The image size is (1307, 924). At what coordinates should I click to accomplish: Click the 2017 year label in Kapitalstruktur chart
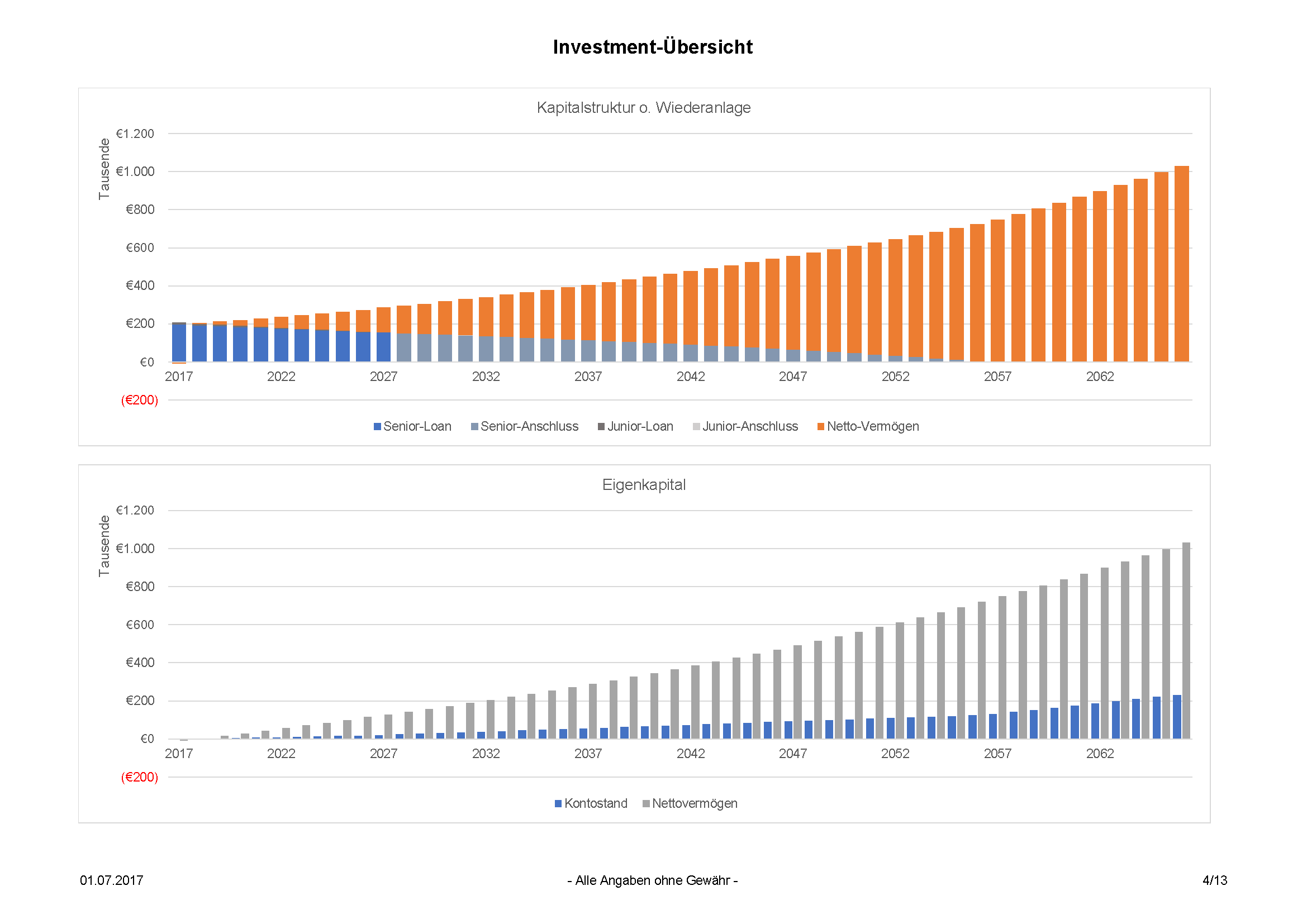[x=179, y=377]
